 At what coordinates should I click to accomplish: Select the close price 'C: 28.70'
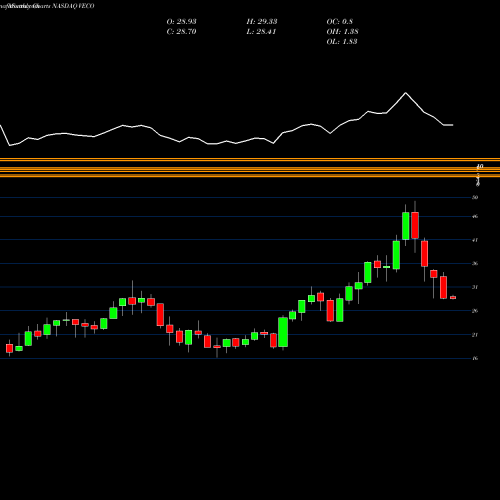181,31
